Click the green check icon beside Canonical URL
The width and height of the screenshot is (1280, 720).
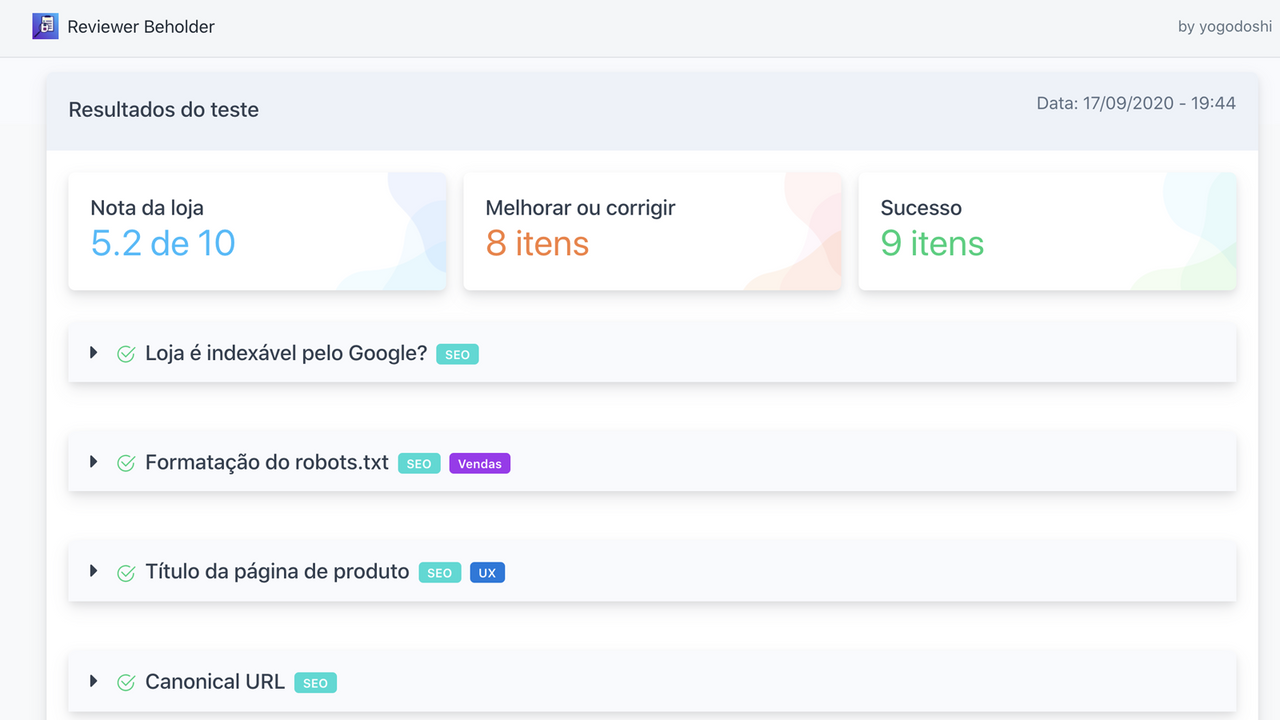(x=126, y=682)
